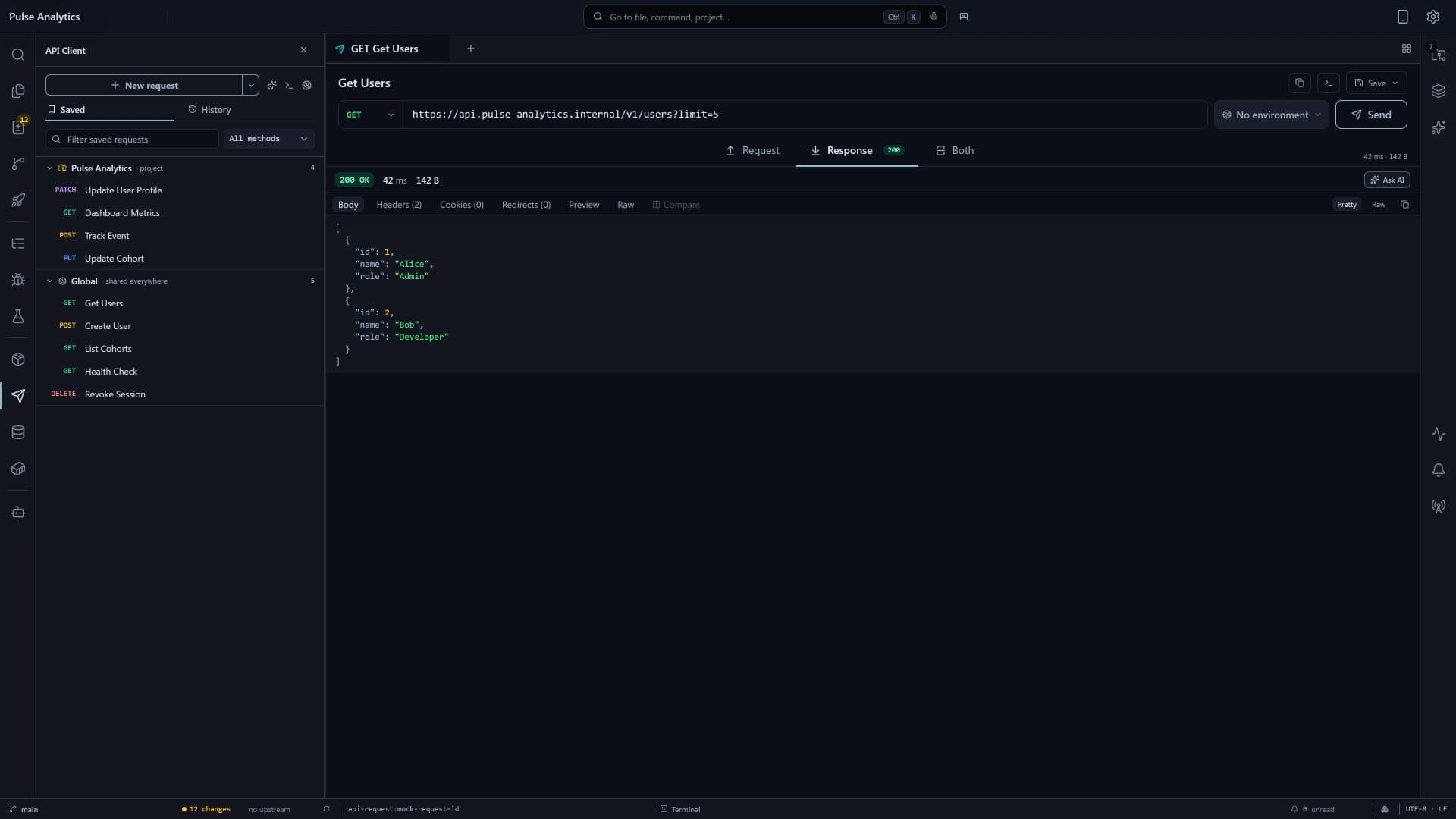Copy response body with the copy icon
This screenshot has width=1456, height=819.
point(1404,205)
